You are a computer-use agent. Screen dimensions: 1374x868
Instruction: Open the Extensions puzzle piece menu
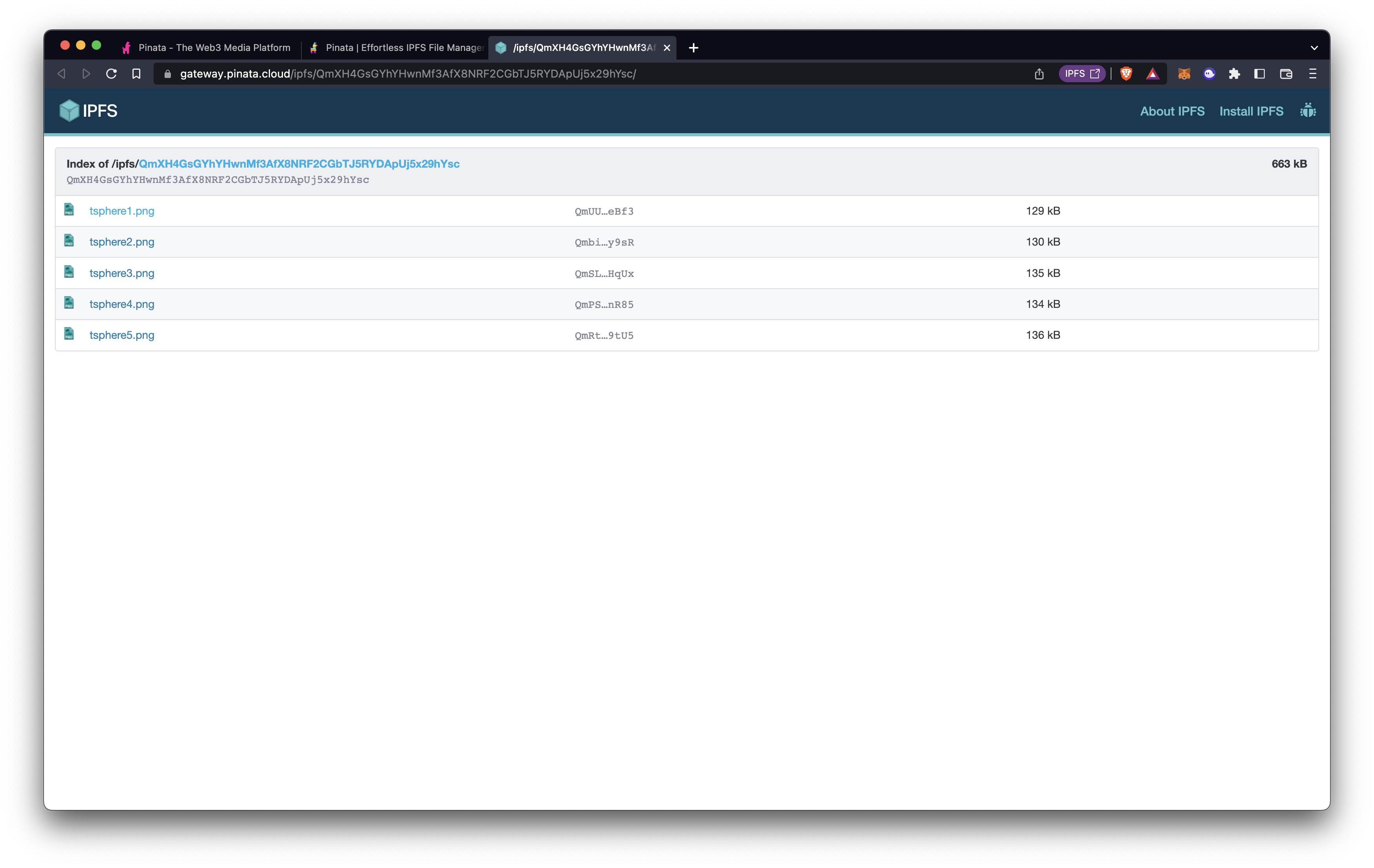click(x=1234, y=74)
